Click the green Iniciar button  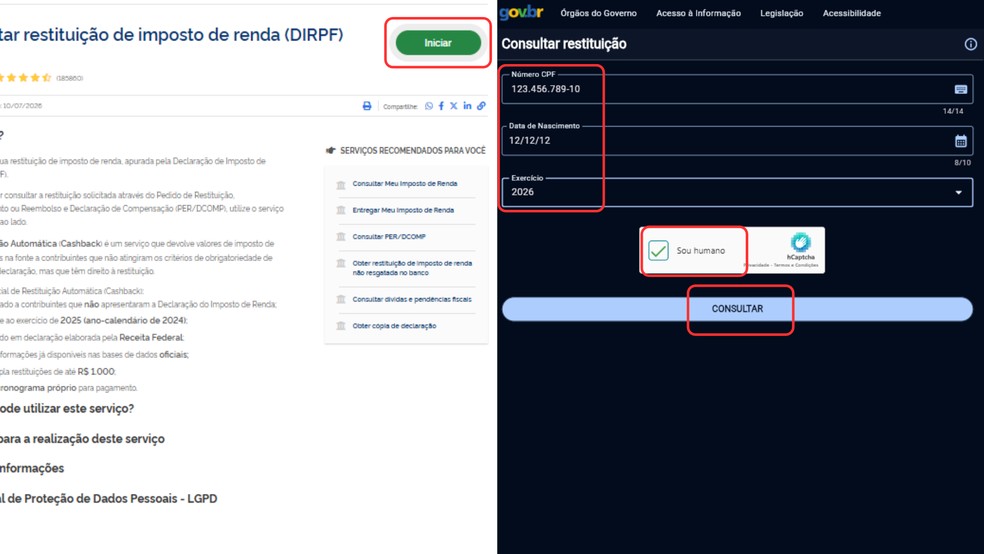(x=438, y=43)
